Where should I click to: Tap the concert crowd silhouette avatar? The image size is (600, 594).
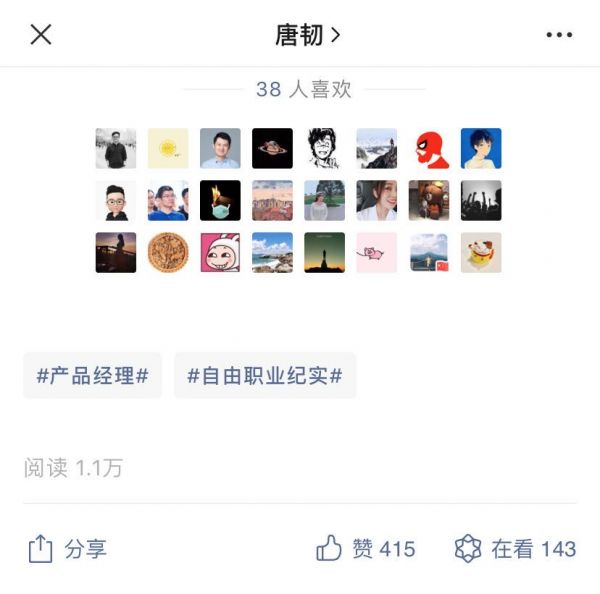click(481, 201)
